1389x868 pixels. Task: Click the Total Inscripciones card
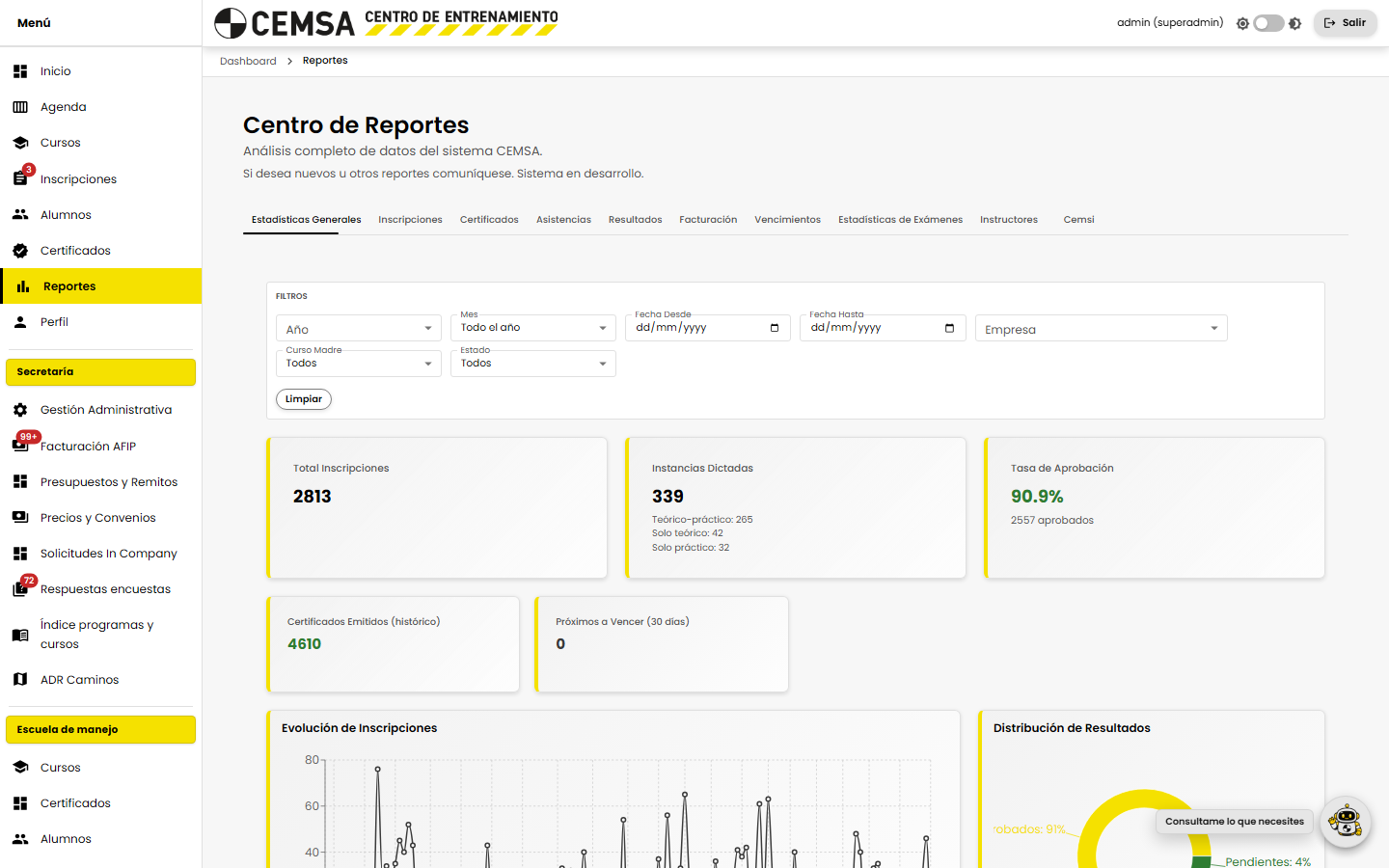(437, 508)
